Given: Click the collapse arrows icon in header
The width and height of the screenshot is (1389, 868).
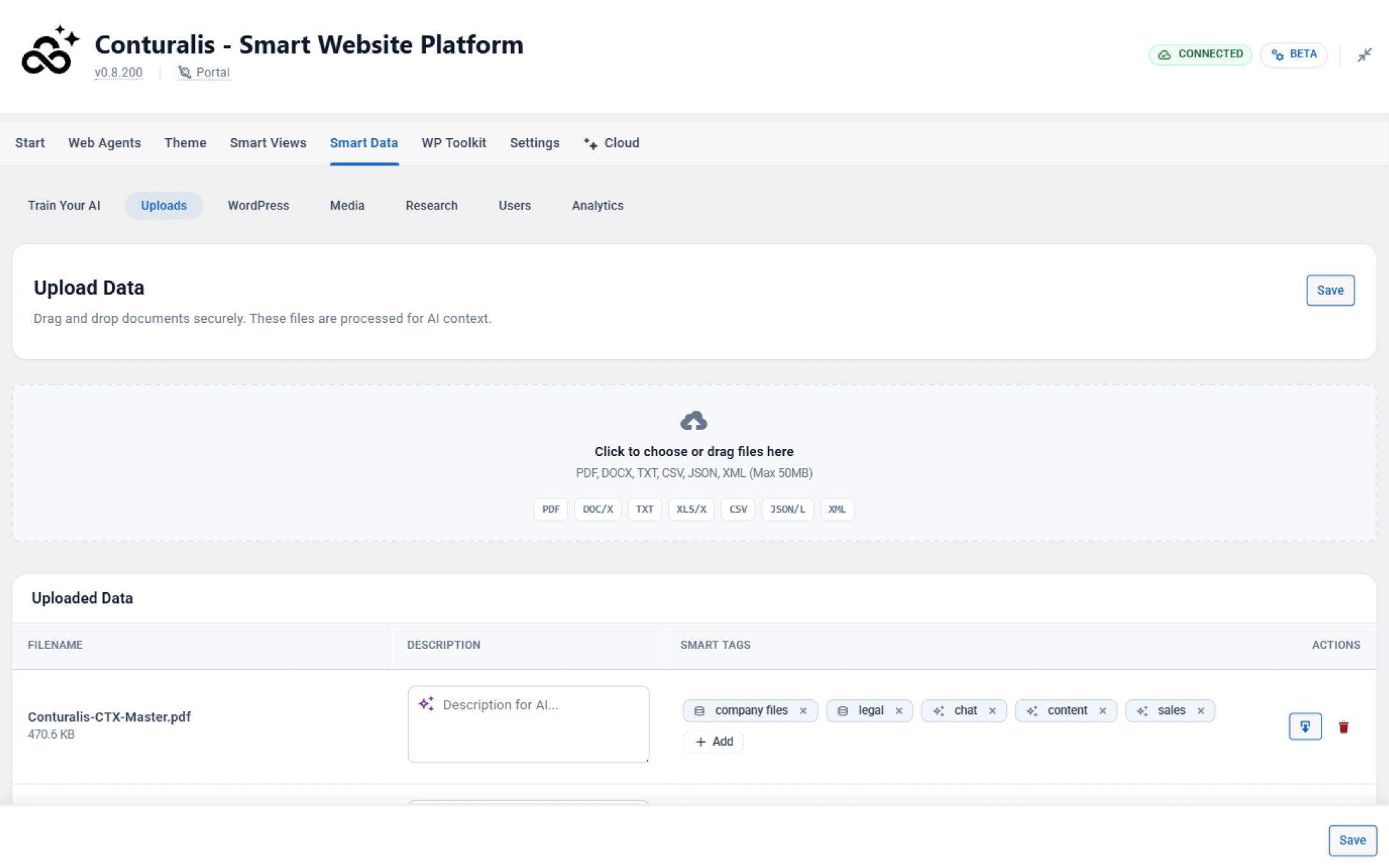Looking at the screenshot, I should tap(1364, 55).
